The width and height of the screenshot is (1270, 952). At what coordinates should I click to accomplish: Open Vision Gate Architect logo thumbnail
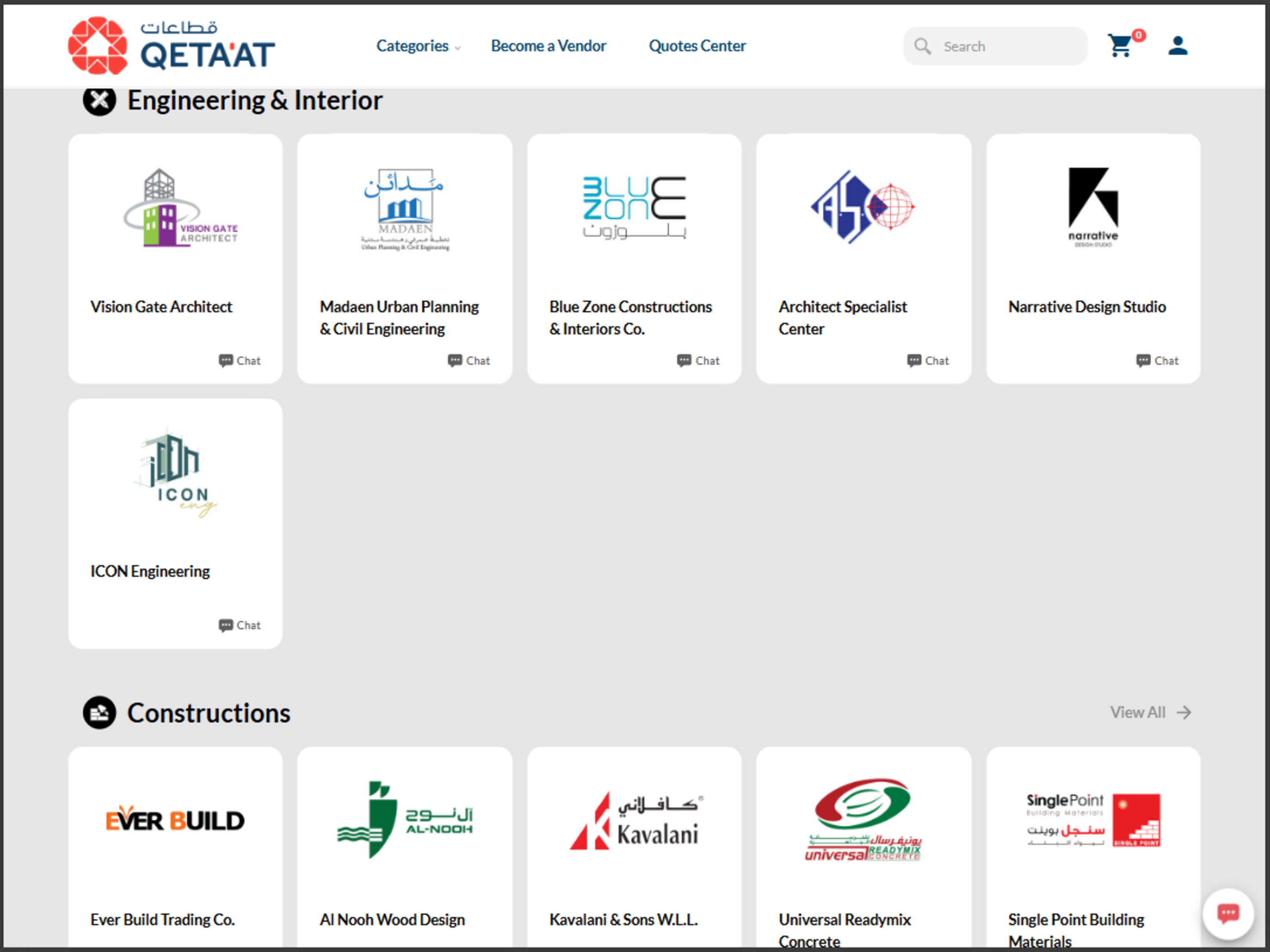point(180,207)
